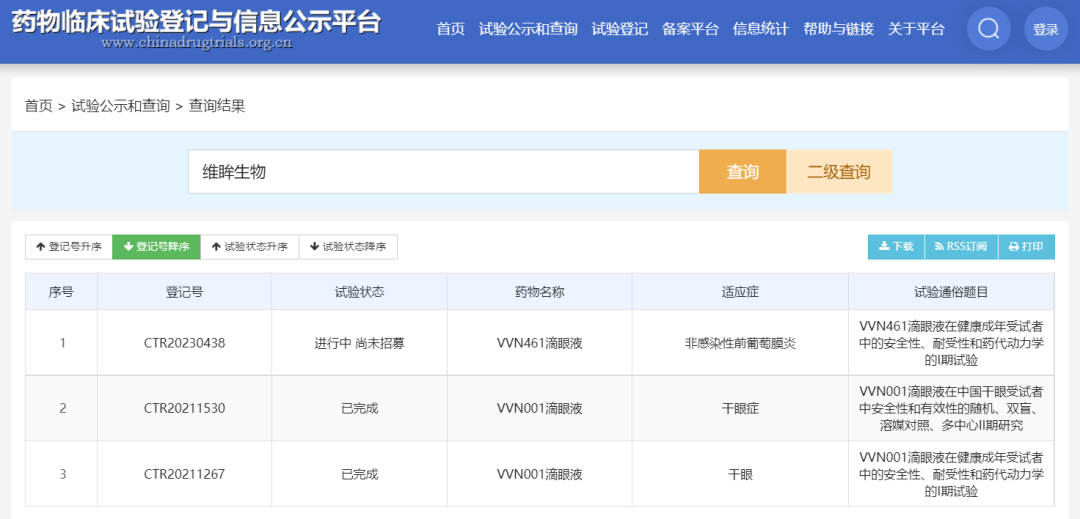1080x519 pixels.
Task: Click the 下载 download button
Action: coord(896,247)
